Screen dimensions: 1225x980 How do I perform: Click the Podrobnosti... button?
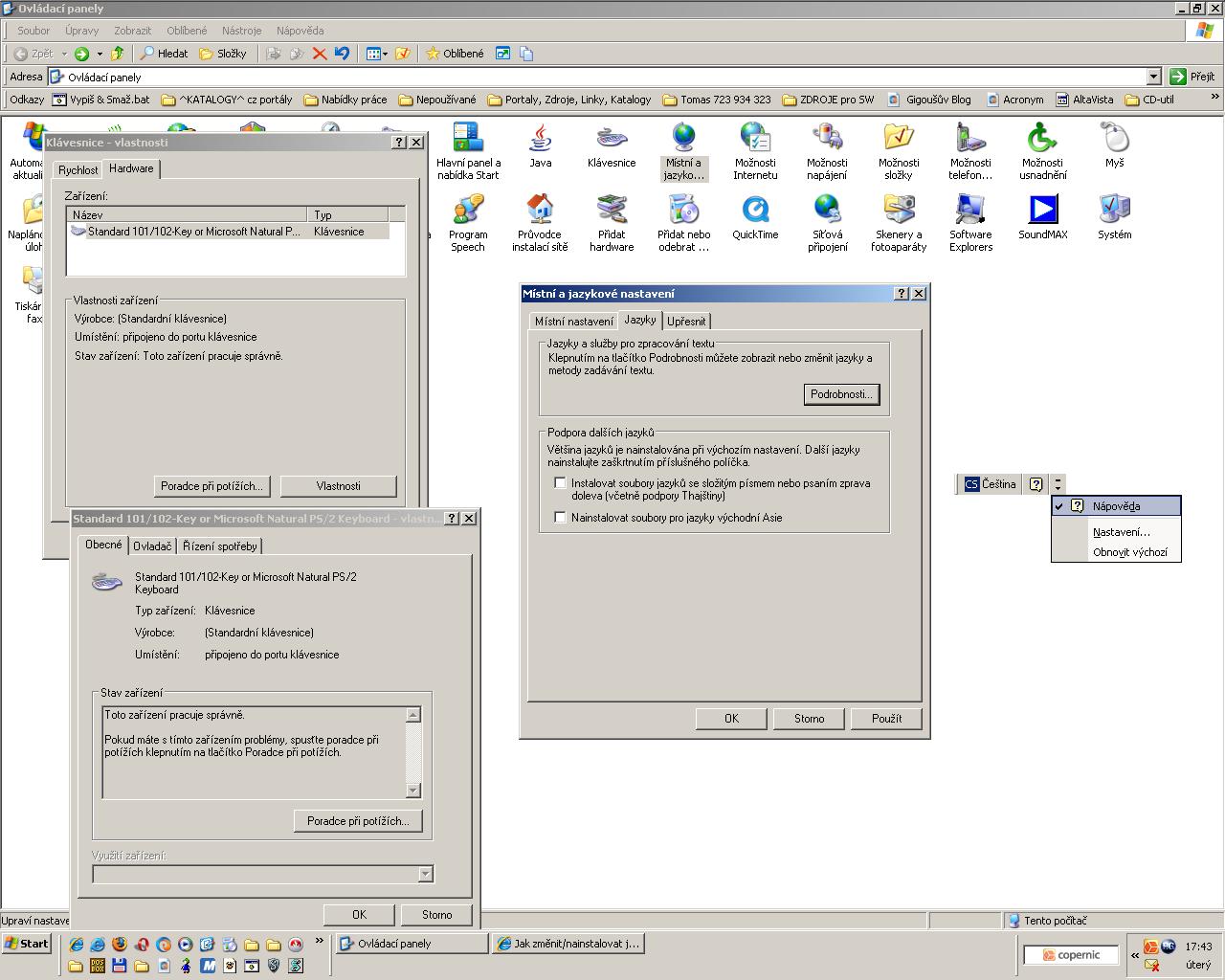[x=841, y=394]
